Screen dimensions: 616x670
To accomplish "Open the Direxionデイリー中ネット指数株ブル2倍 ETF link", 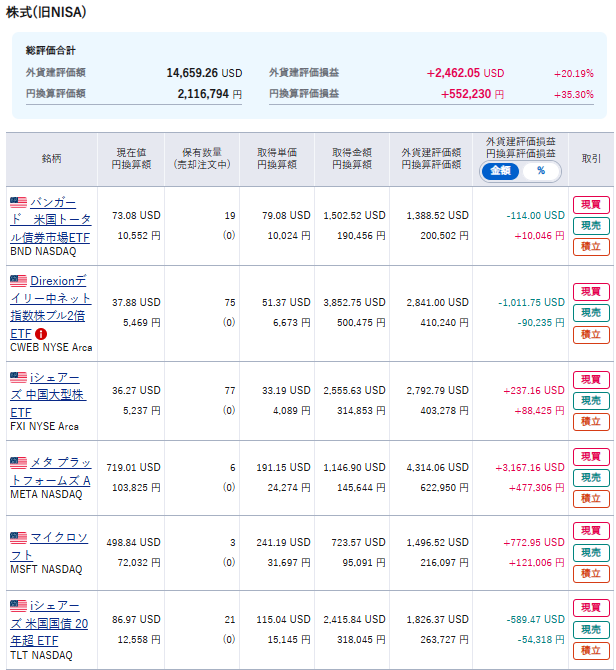I will (50, 307).
